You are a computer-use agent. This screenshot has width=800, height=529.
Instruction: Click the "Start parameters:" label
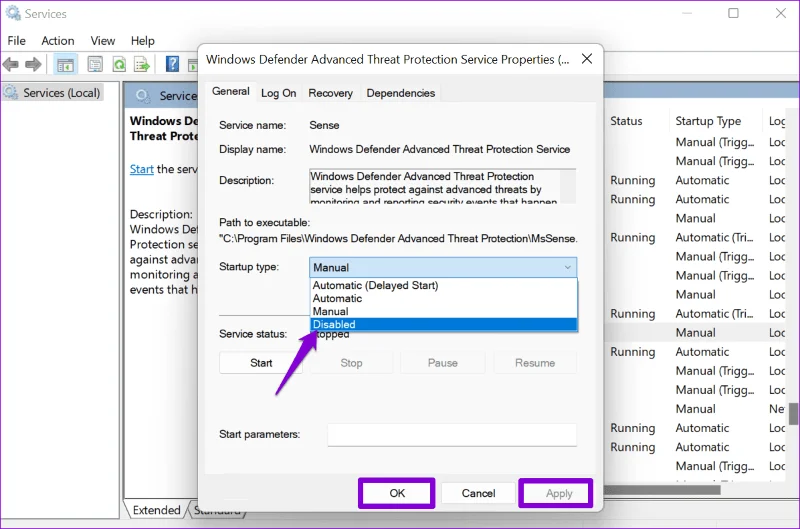click(x=260, y=435)
